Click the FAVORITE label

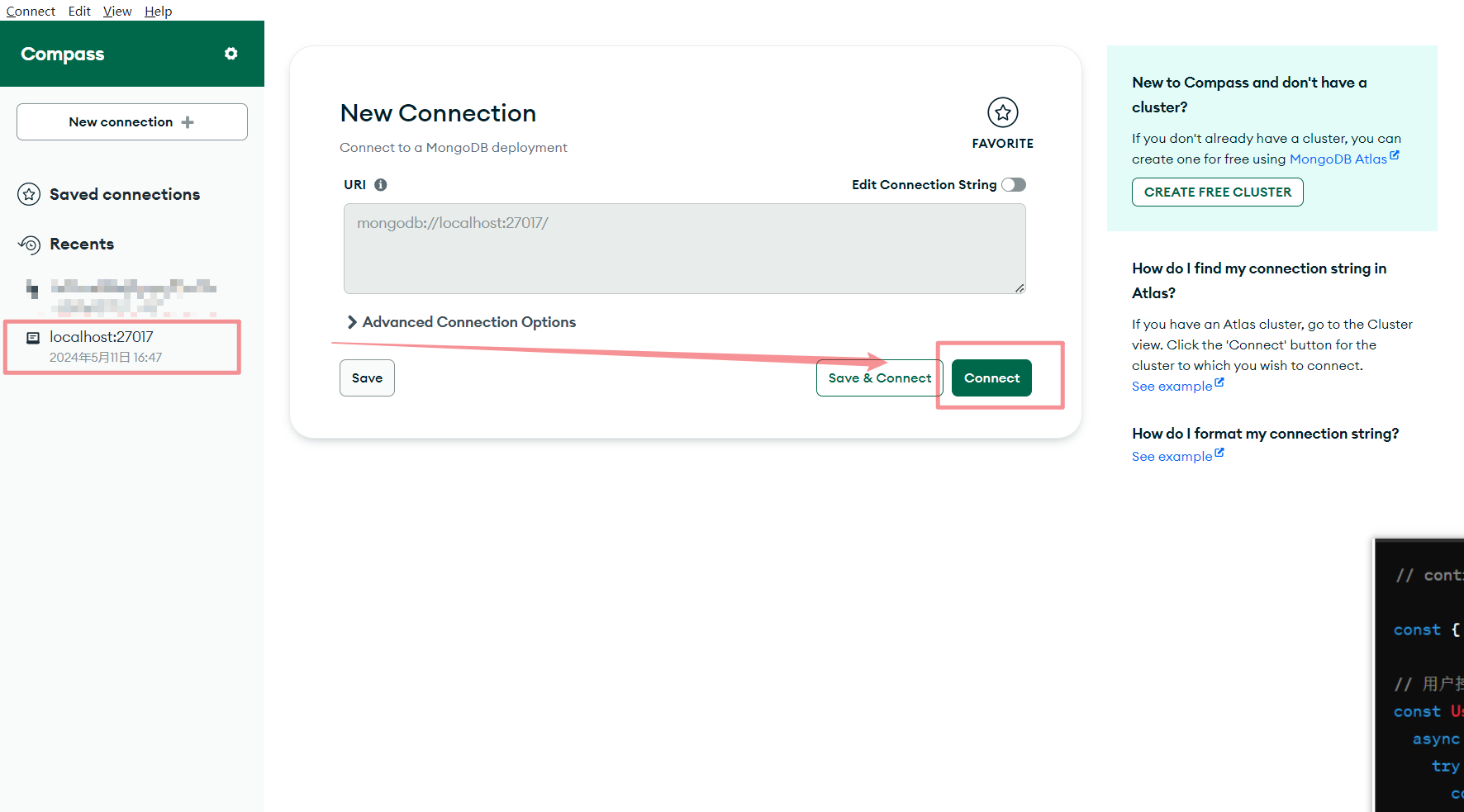click(x=1003, y=144)
